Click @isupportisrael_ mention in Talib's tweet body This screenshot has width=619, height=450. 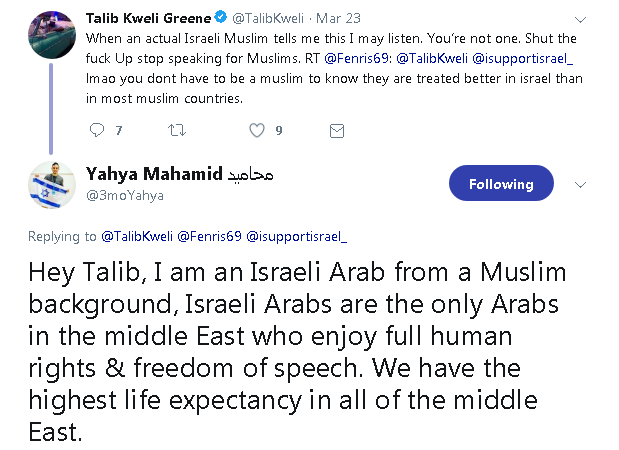[x=508, y=57]
